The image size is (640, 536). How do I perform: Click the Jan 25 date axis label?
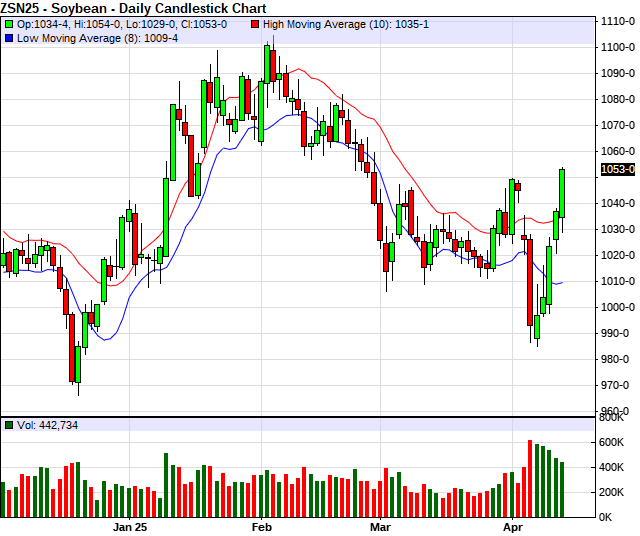(x=129, y=526)
